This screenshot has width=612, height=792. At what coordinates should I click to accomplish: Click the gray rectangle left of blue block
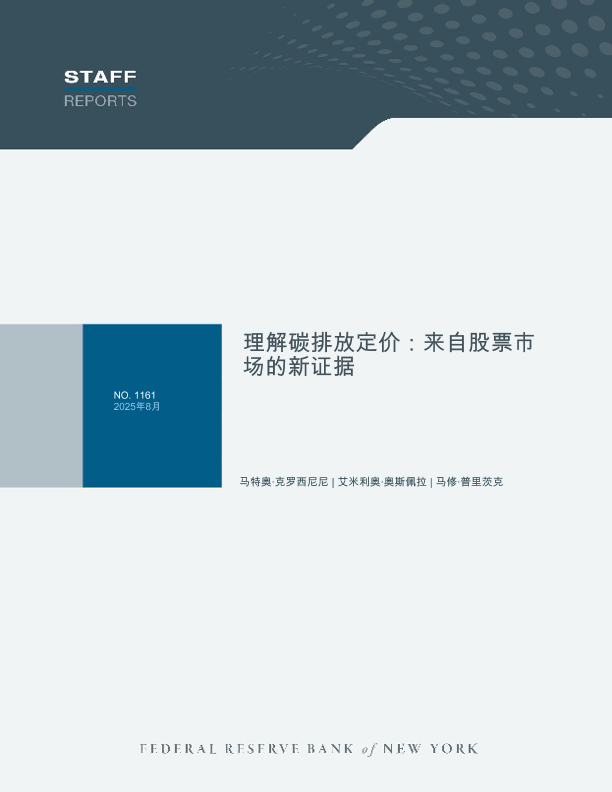[x=41, y=405]
